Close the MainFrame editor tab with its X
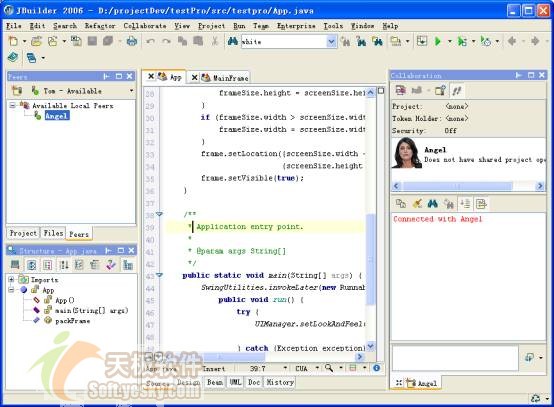Image resolution: width=554 pixels, height=407 pixels. tap(194, 77)
